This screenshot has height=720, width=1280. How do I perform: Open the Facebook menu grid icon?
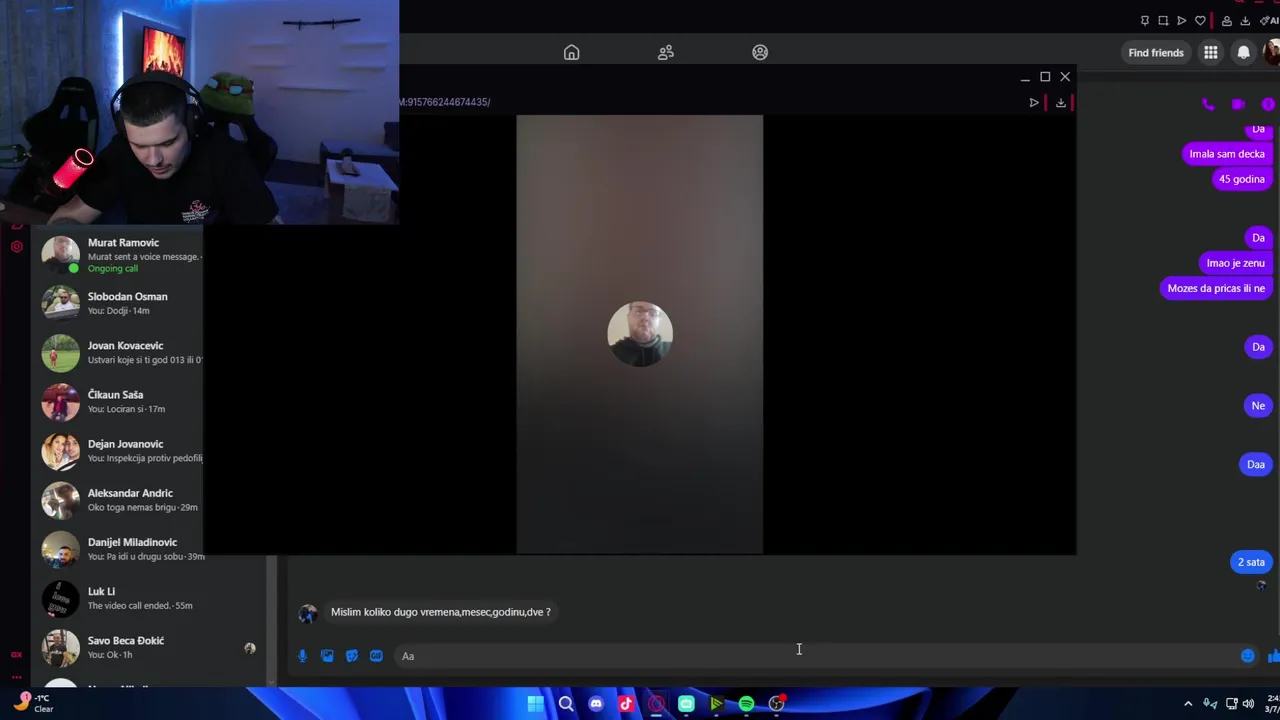pyautogui.click(x=1211, y=53)
